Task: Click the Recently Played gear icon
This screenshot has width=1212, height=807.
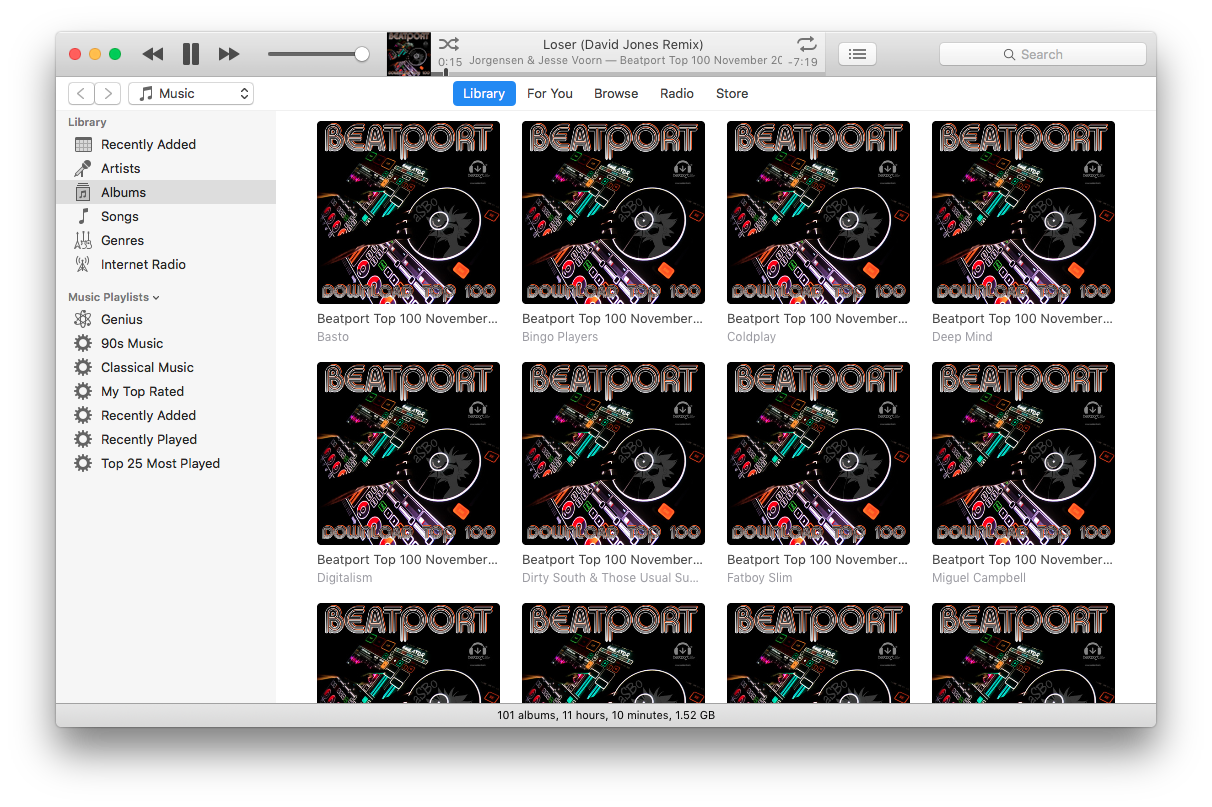Action: tap(83, 439)
